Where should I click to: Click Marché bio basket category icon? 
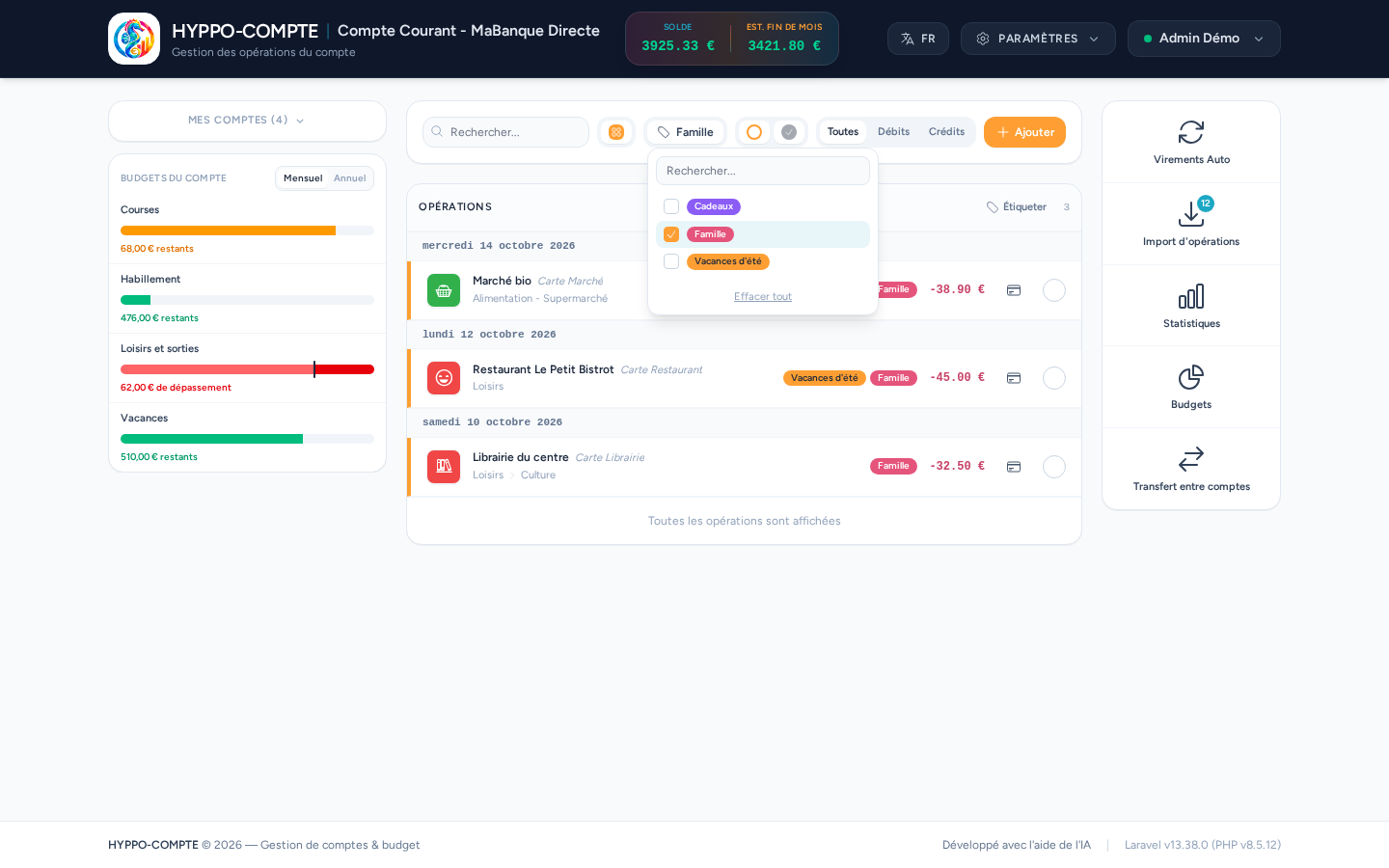pos(444,290)
